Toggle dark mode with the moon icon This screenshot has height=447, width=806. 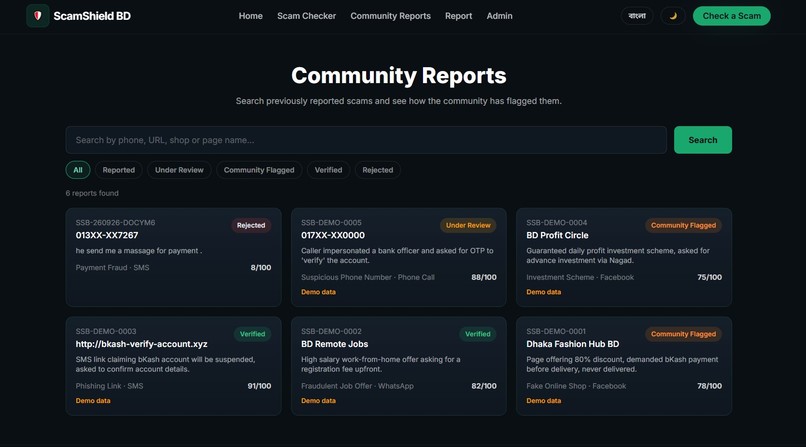pos(673,16)
